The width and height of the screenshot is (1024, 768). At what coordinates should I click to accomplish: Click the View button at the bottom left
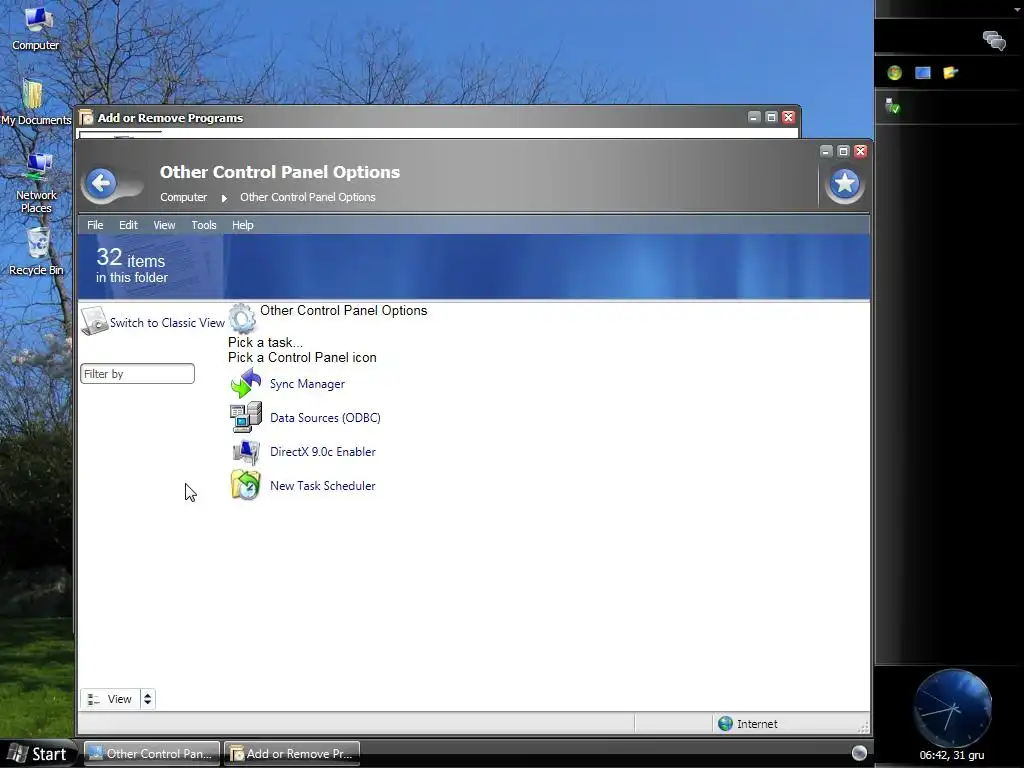coord(110,699)
